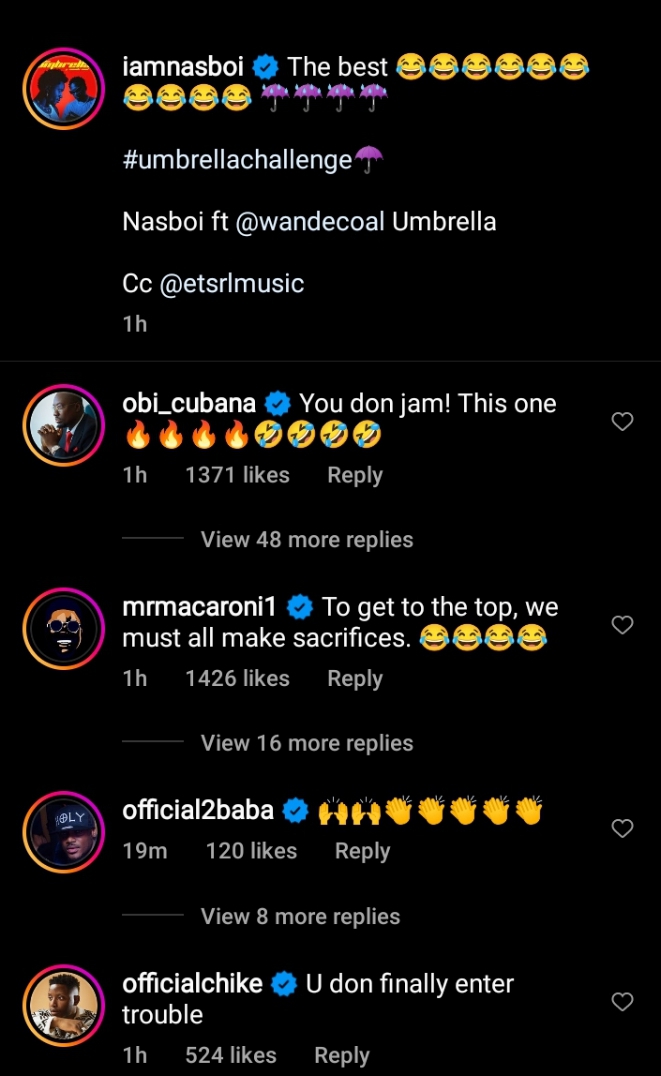Open obi_cubana's profile avatar
This screenshot has height=1076, width=661.
pos(63,426)
